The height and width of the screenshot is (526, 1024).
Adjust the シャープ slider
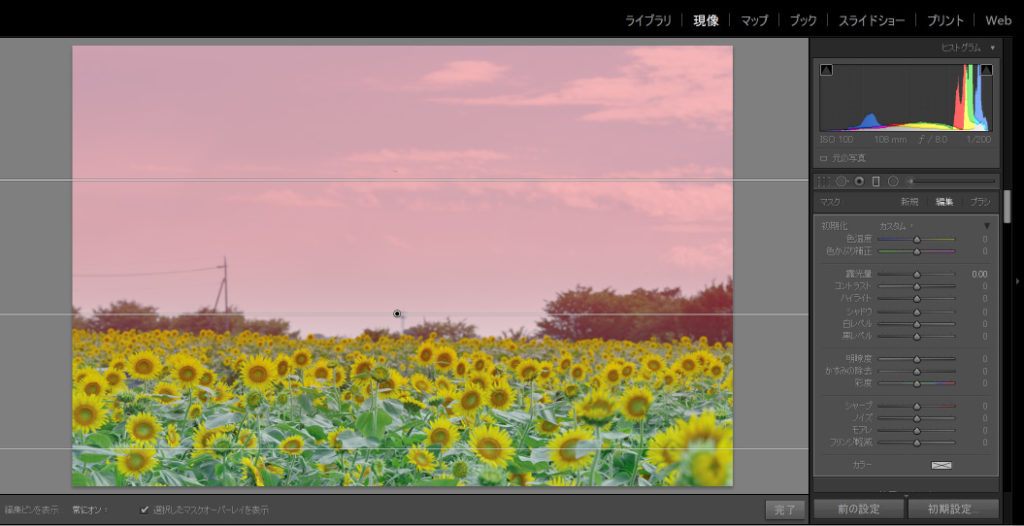(x=917, y=406)
